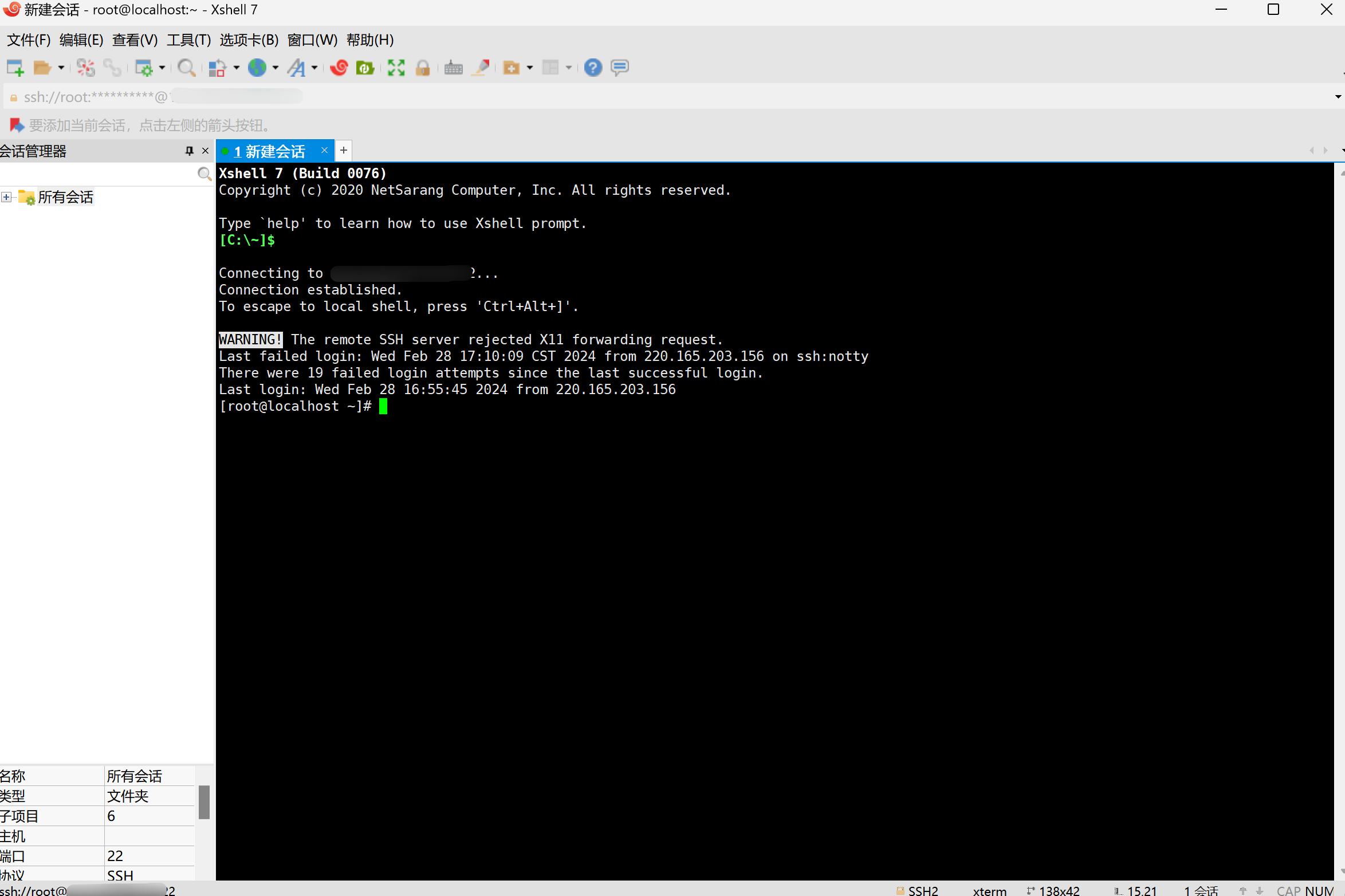Click the properties panel scrollbar thumb
1345x896 pixels.
pos(204,802)
